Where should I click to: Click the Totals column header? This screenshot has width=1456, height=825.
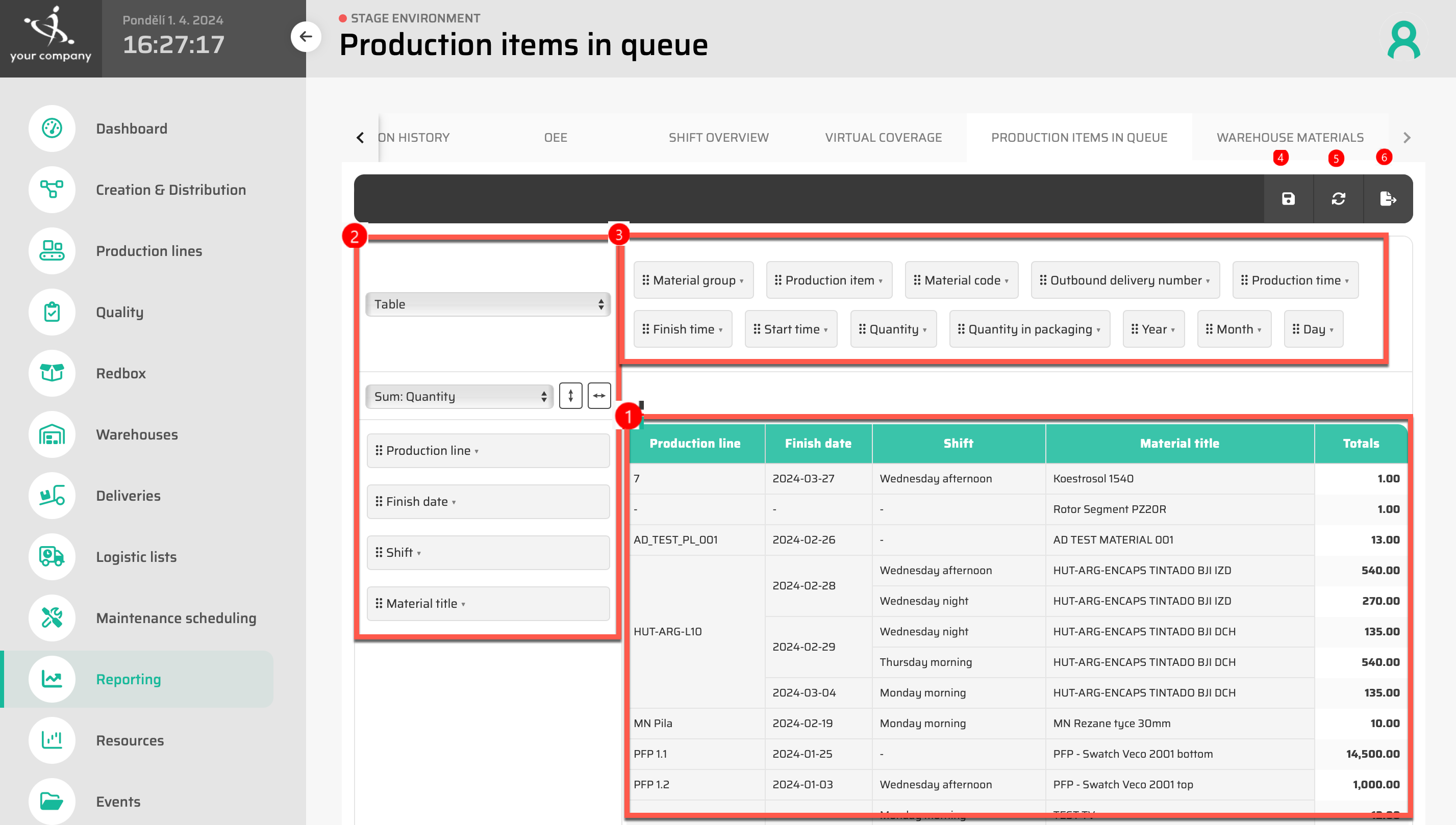click(1360, 444)
